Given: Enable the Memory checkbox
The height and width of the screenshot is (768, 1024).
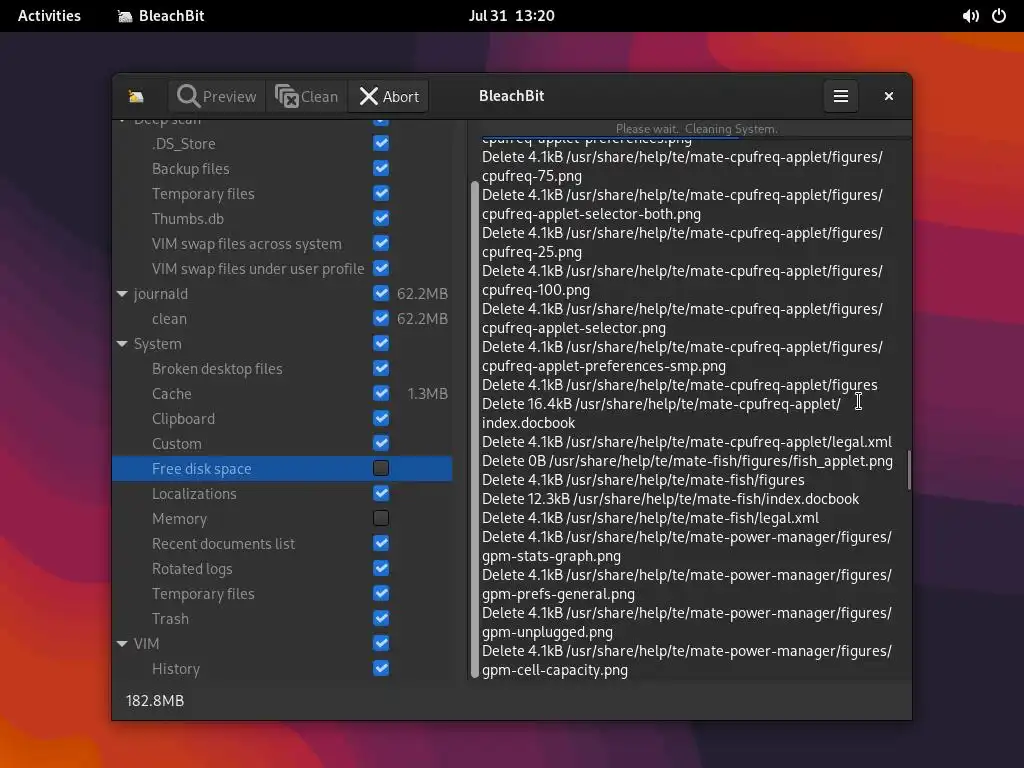Looking at the screenshot, I should 381,519.
